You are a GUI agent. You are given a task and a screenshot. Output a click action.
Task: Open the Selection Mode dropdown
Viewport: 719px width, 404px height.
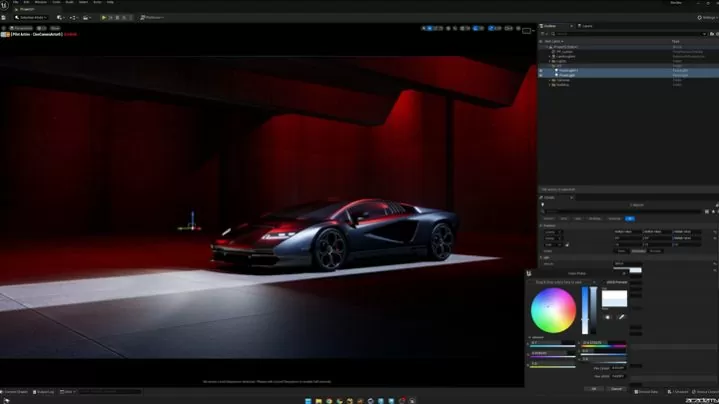(33, 17)
